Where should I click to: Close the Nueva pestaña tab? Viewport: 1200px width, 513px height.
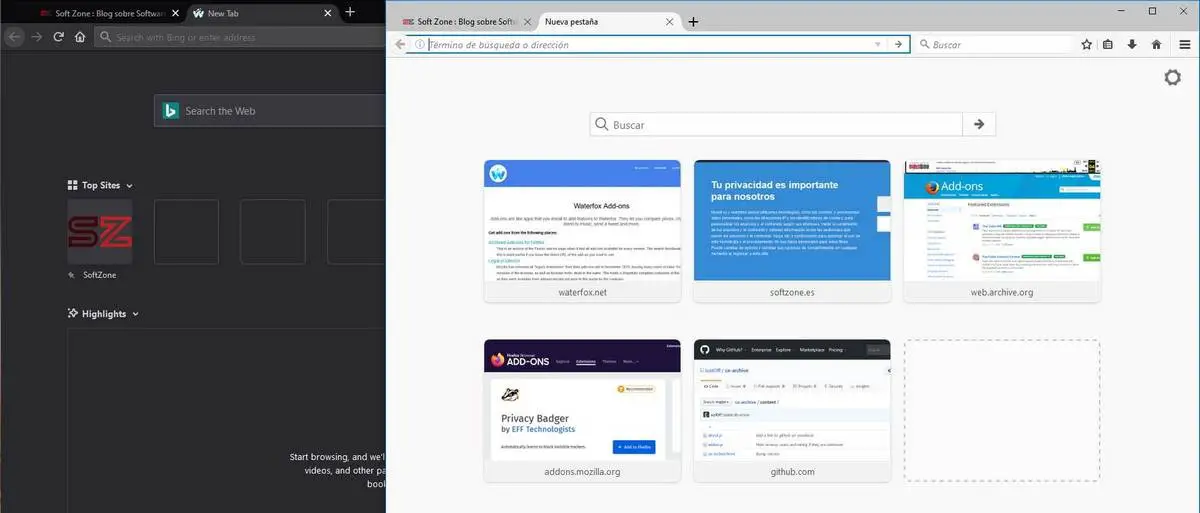671,21
